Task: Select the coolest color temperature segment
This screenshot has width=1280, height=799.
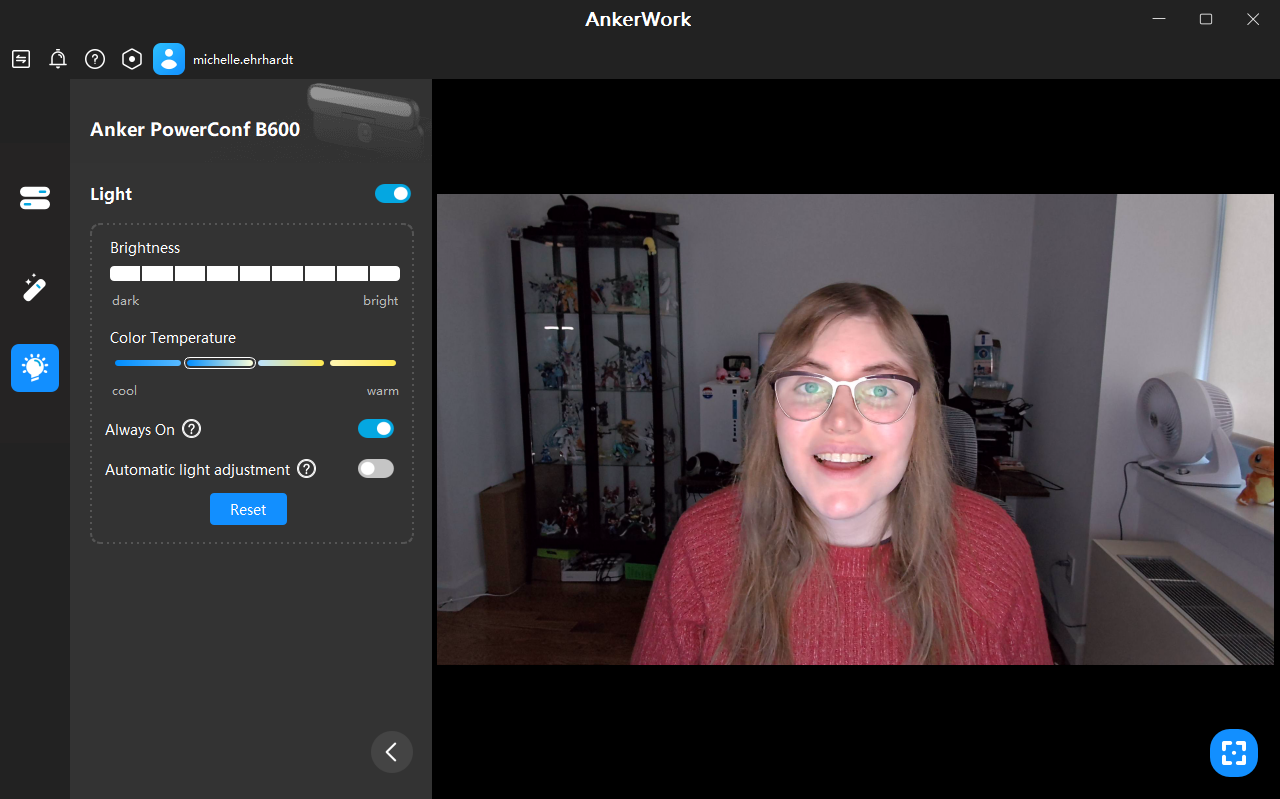Action: [148, 363]
